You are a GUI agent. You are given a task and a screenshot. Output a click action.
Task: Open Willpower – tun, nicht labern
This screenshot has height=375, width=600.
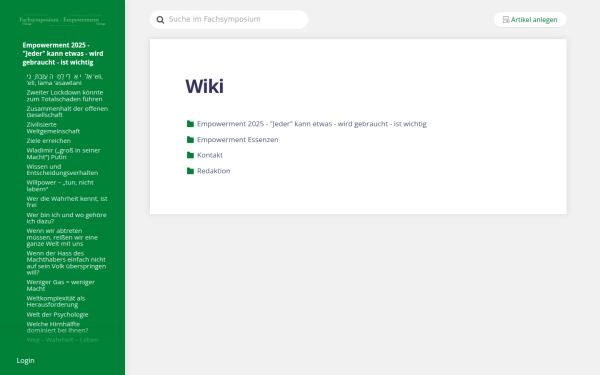(x=60, y=186)
